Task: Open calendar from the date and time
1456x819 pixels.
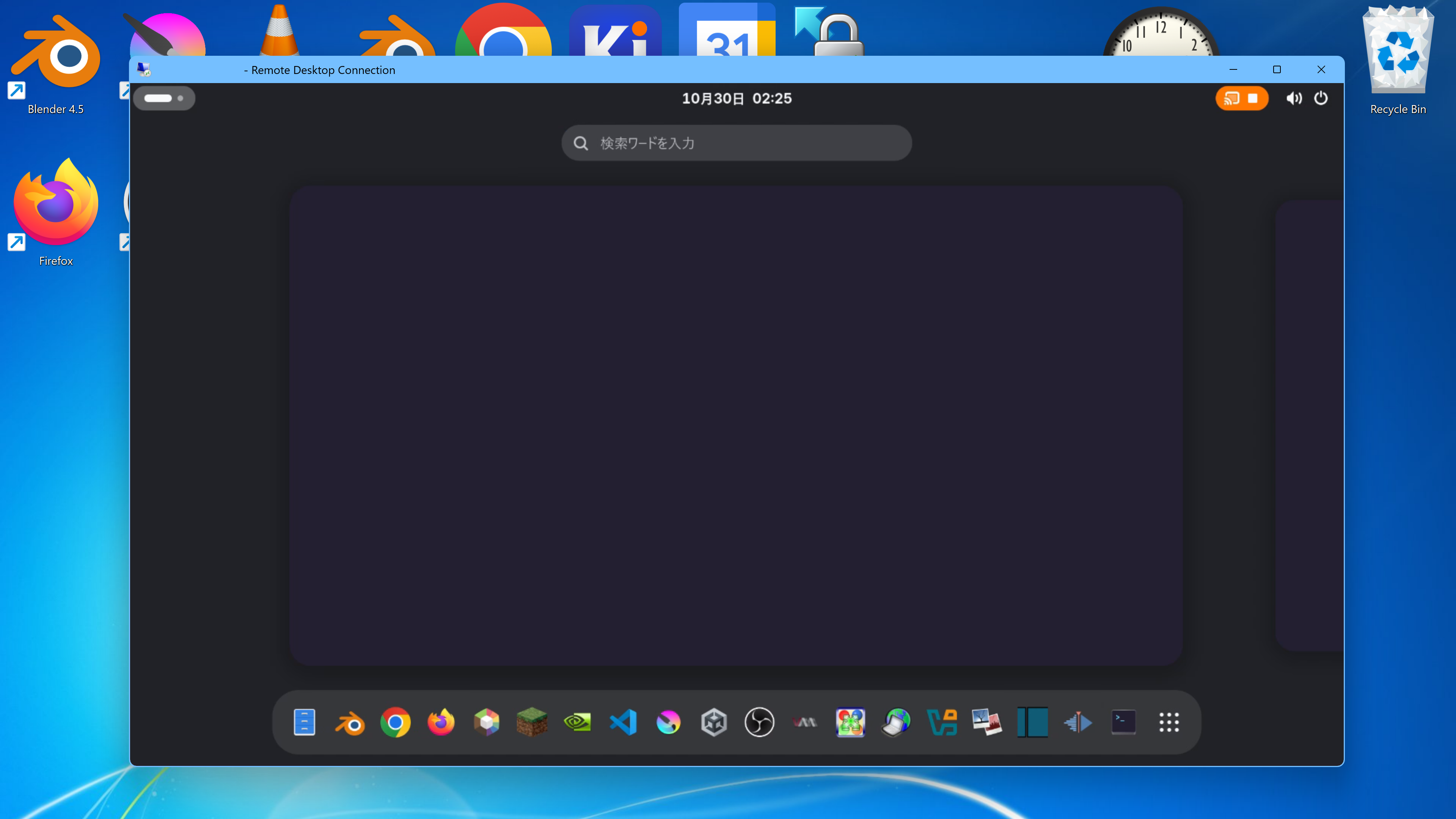Action: pos(737,98)
